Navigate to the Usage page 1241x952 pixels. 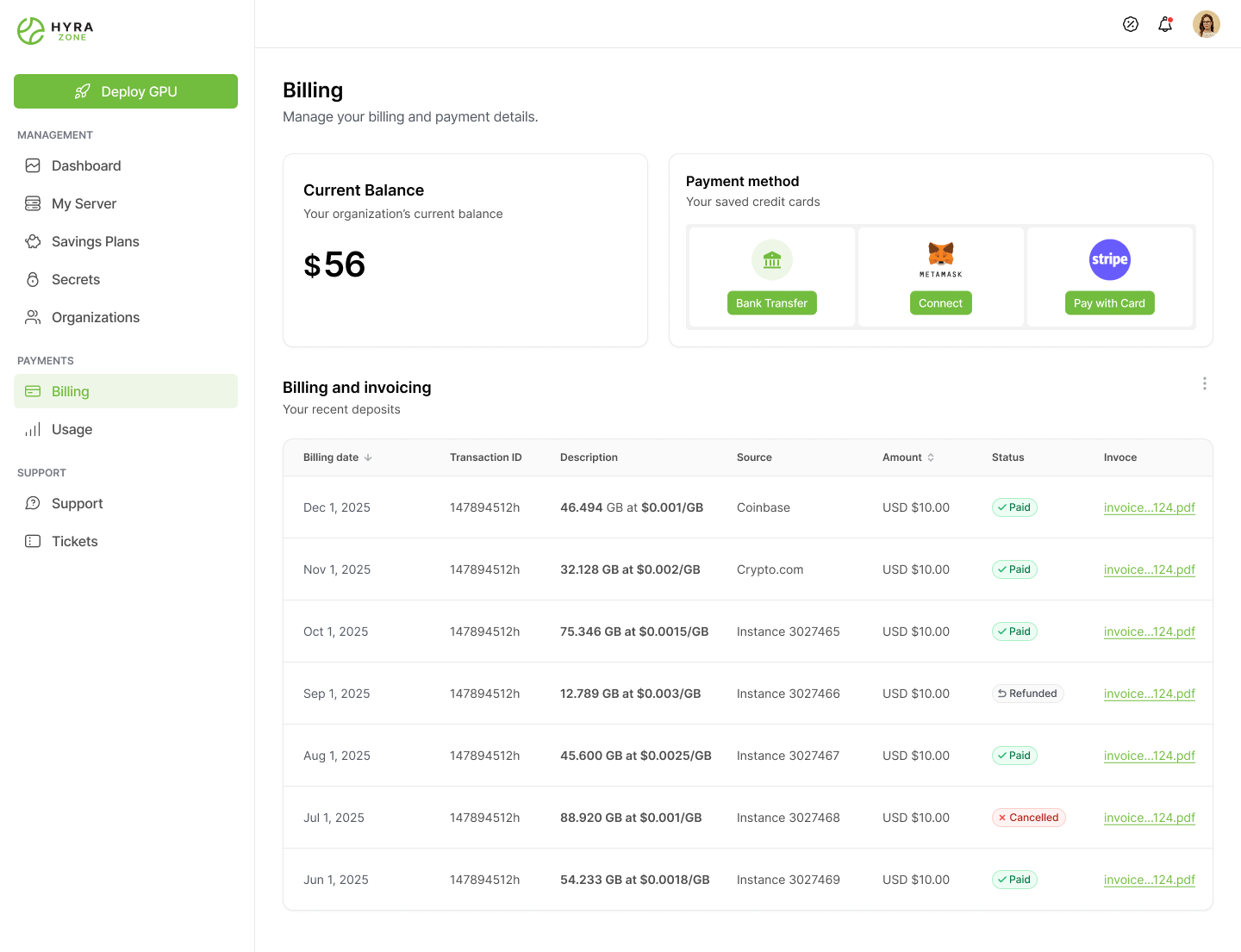[x=72, y=429]
